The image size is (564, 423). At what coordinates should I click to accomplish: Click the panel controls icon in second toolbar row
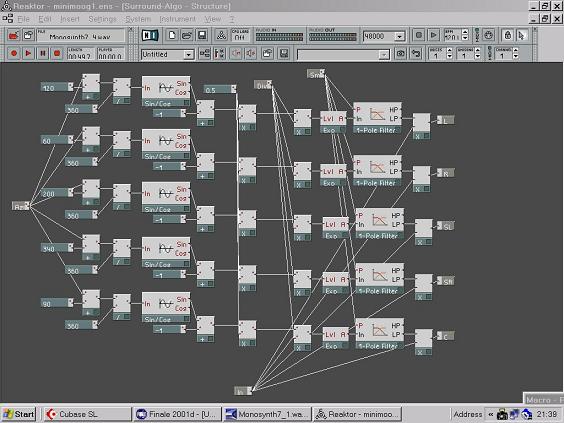pos(219,54)
